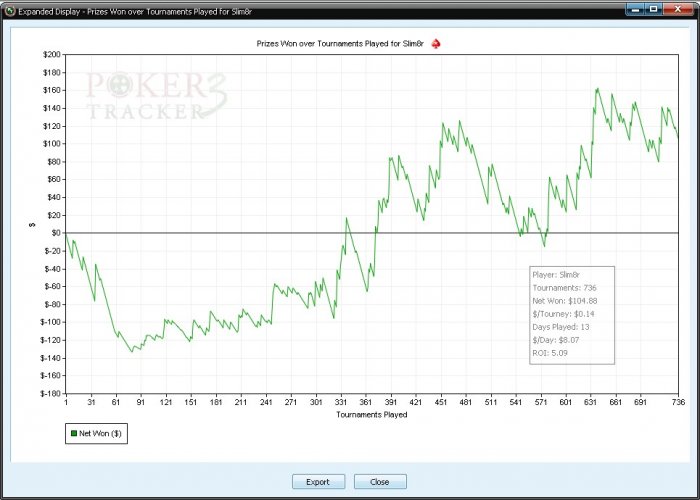Click the $200 label on the y-axis
700x500 pixels.
[x=50, y=53]
